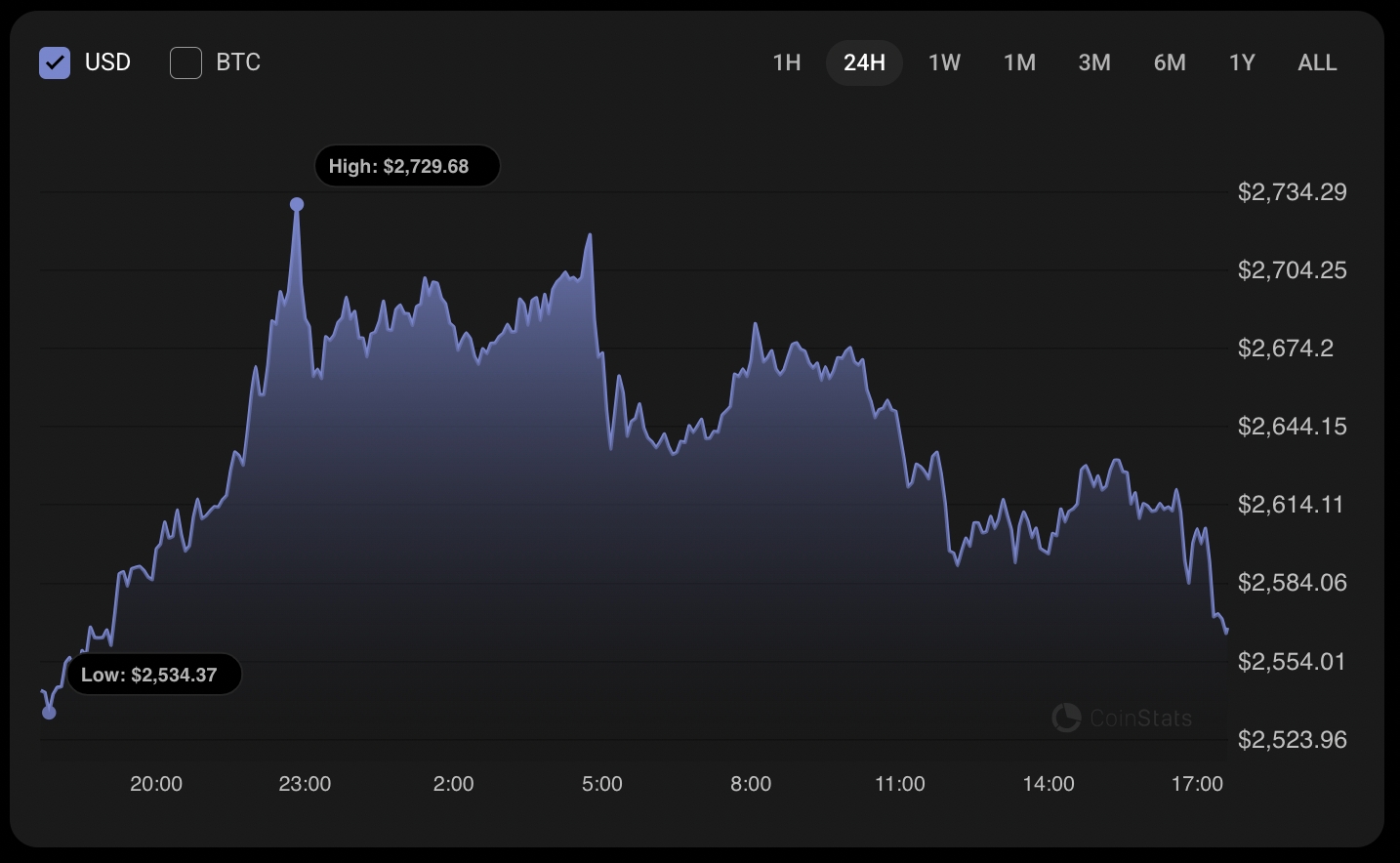Show ALL time price history
Screen dimensions: 1400x863
[1317, 62]
